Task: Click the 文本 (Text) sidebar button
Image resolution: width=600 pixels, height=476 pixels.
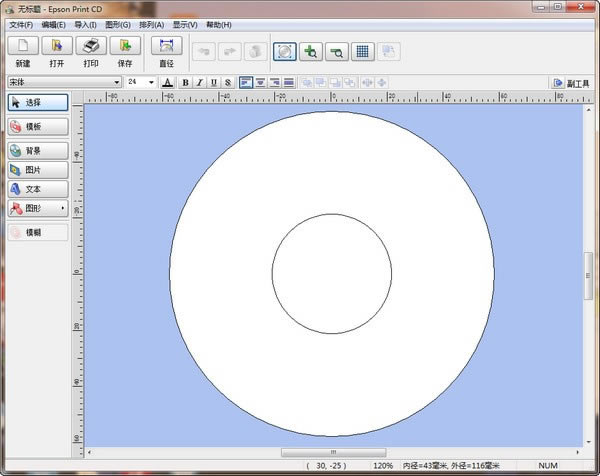Action: click(x=38, y=189)
